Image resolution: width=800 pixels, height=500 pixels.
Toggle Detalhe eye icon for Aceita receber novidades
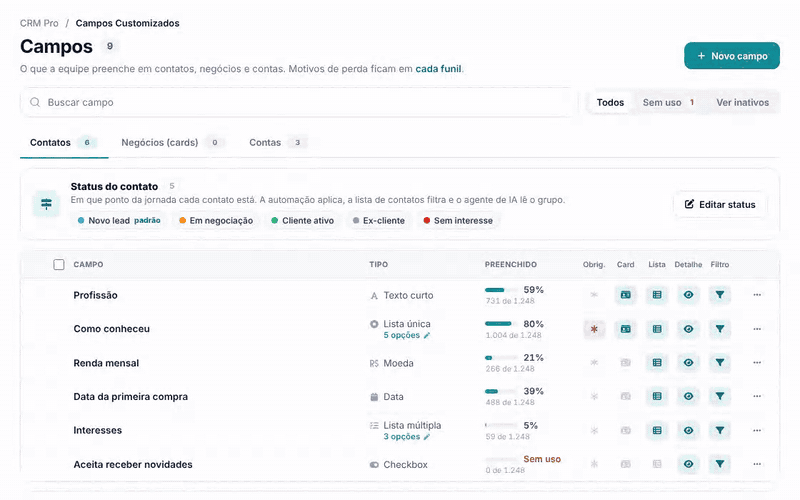[688, 464]
